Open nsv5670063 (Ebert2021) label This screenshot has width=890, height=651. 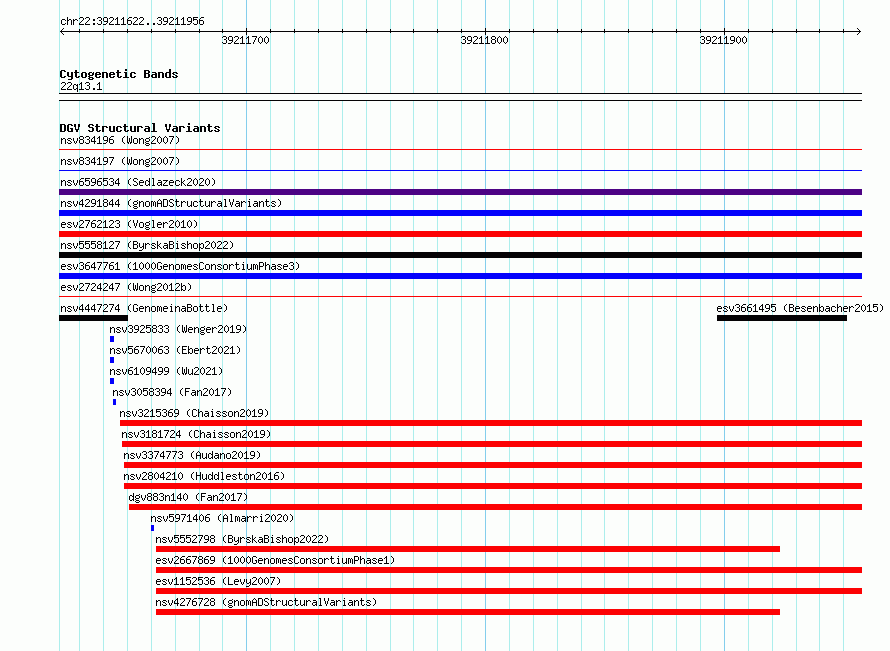click(x=175, y=350)
